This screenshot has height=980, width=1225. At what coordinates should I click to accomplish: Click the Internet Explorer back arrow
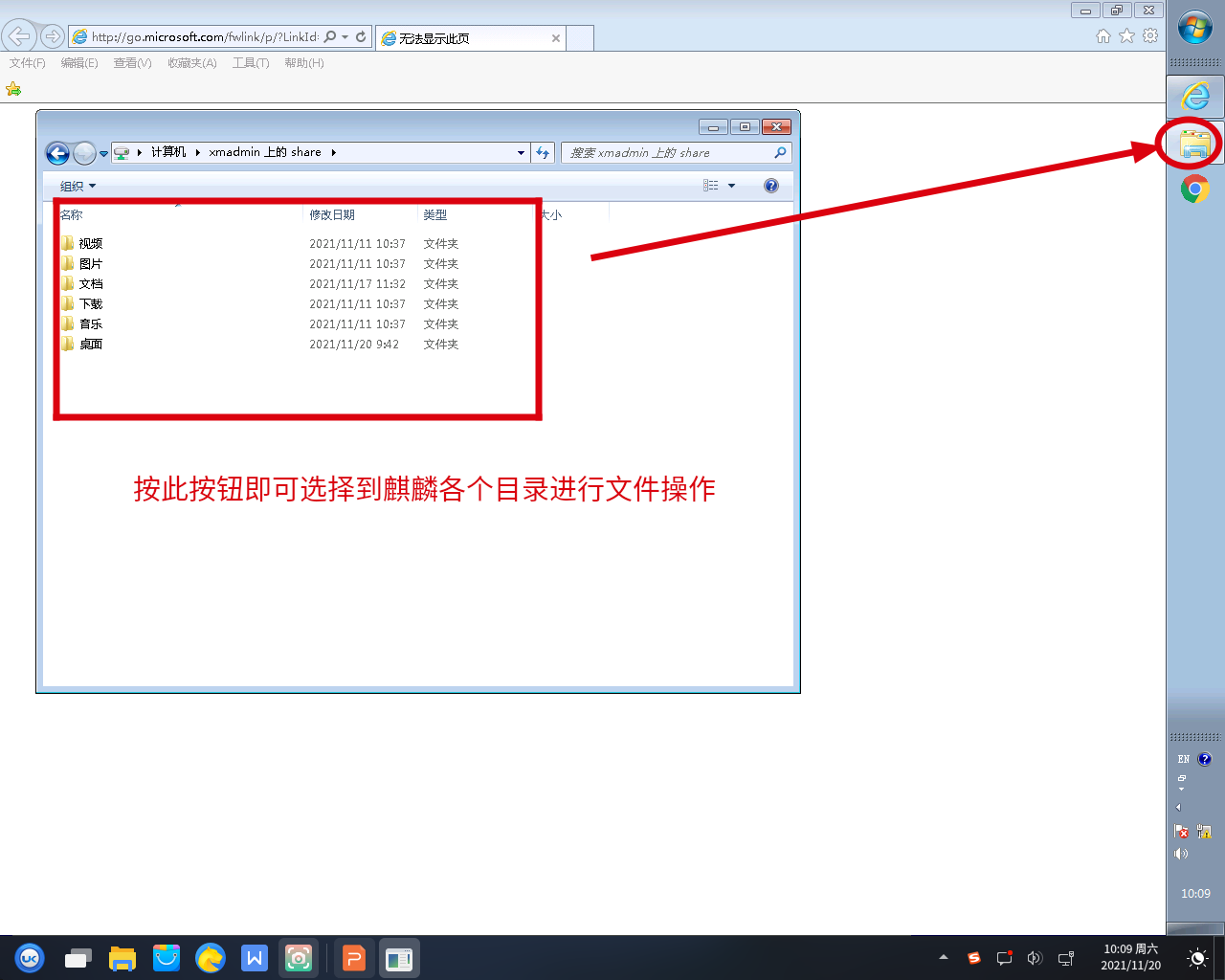coord(18,36)
